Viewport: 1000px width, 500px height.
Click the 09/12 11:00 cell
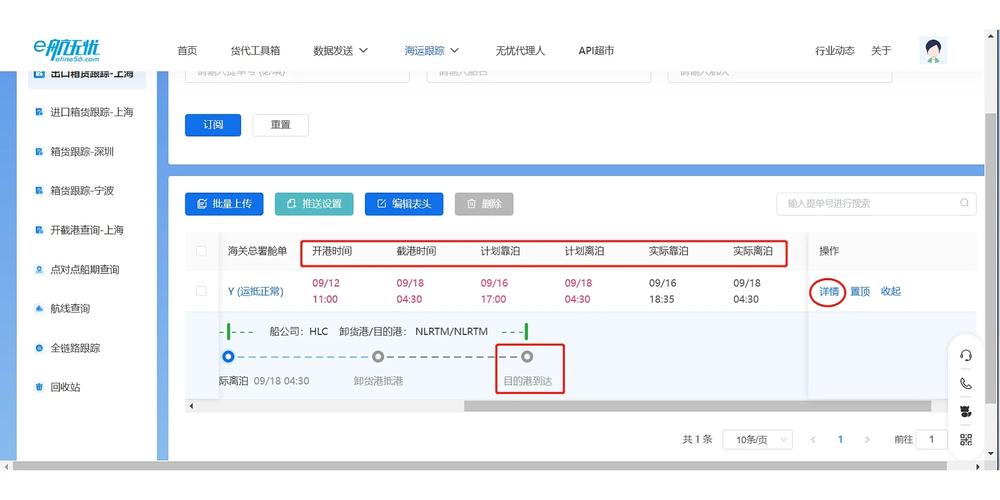[x=325, y=291]
